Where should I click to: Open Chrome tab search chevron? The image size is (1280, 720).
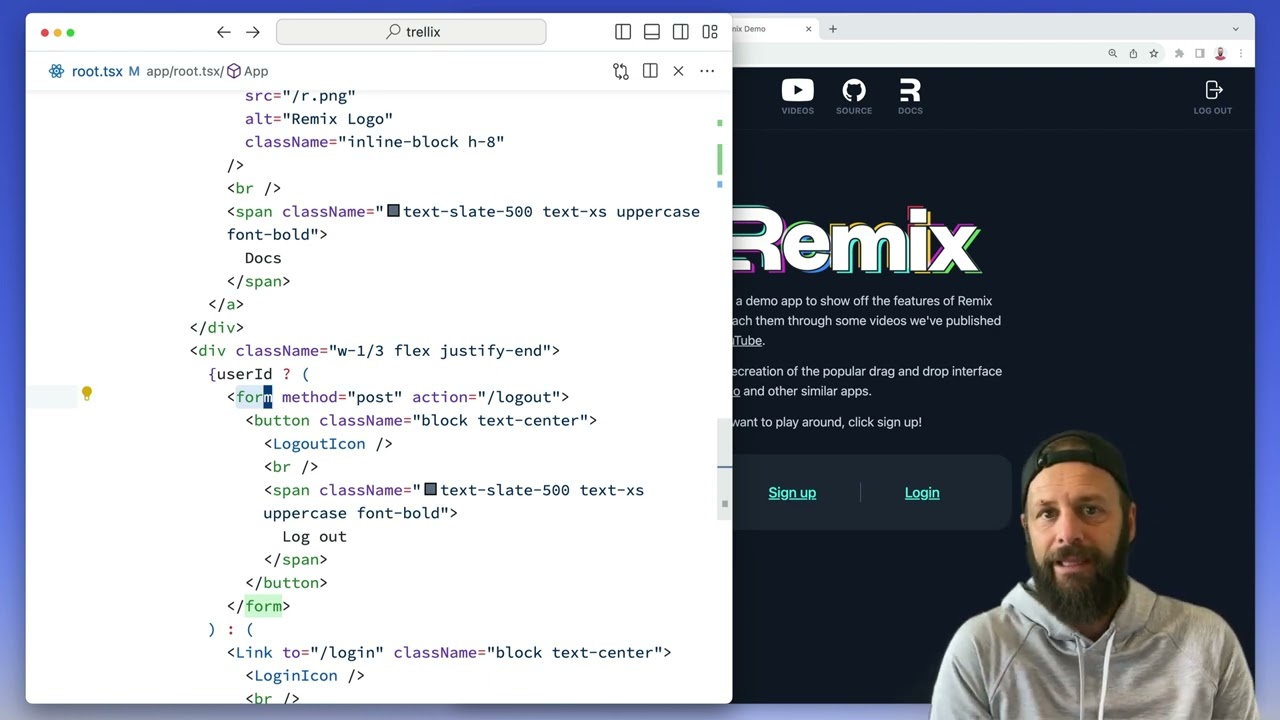coord(1236,29)
